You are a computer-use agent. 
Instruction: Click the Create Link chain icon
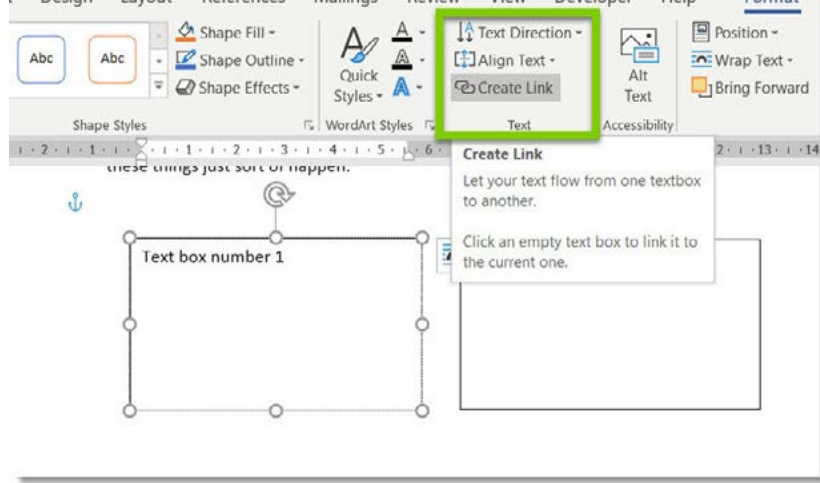pyautogui.click(x=464, y=87)
